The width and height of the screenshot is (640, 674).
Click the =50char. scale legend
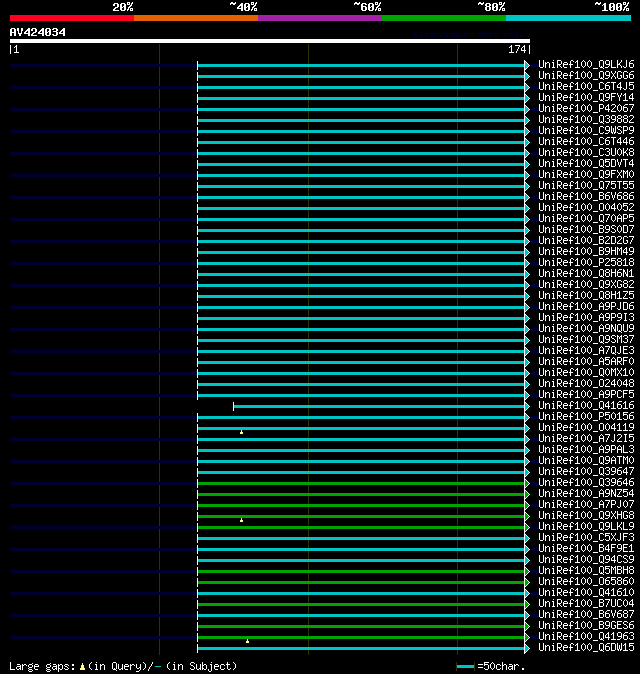(x=491, y=667)
